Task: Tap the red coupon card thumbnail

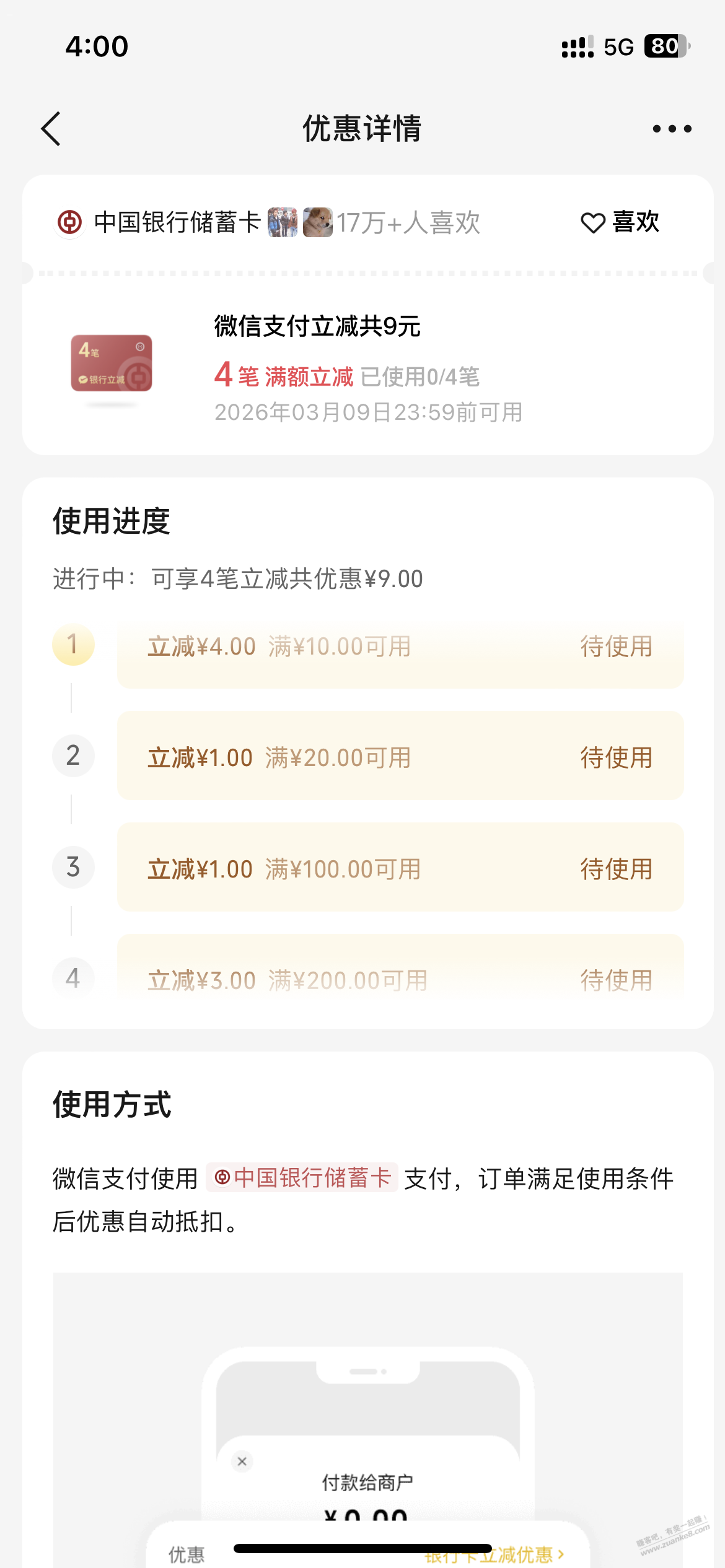Action: pos(112,364)
